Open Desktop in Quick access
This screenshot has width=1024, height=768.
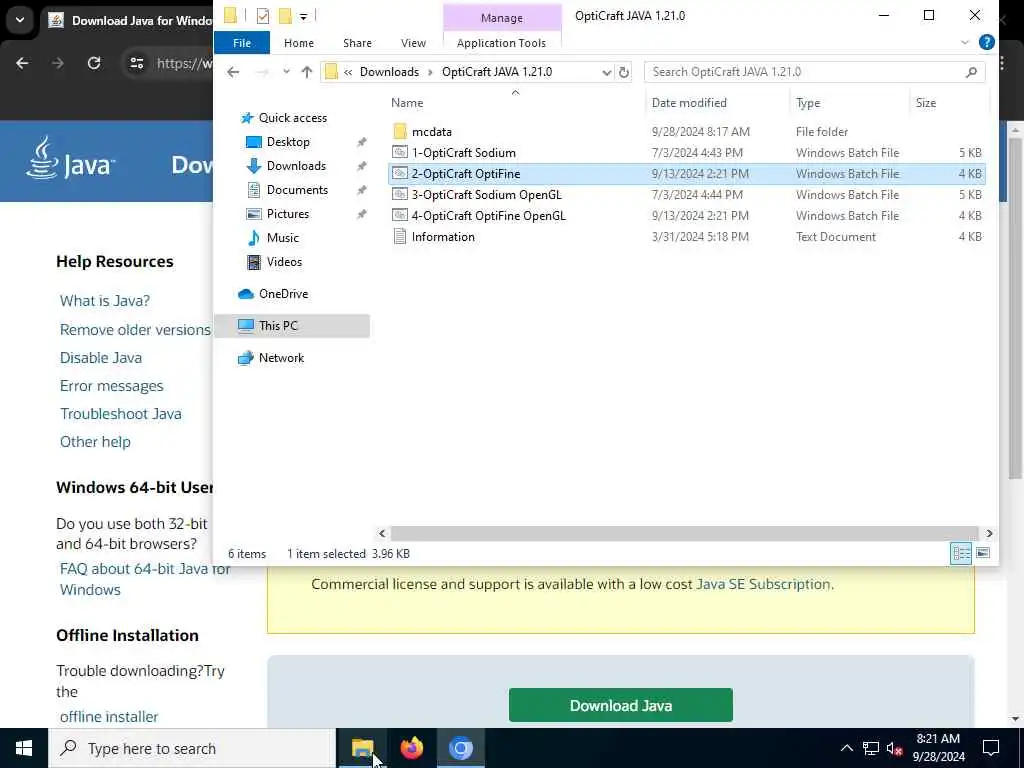(287, 142)
